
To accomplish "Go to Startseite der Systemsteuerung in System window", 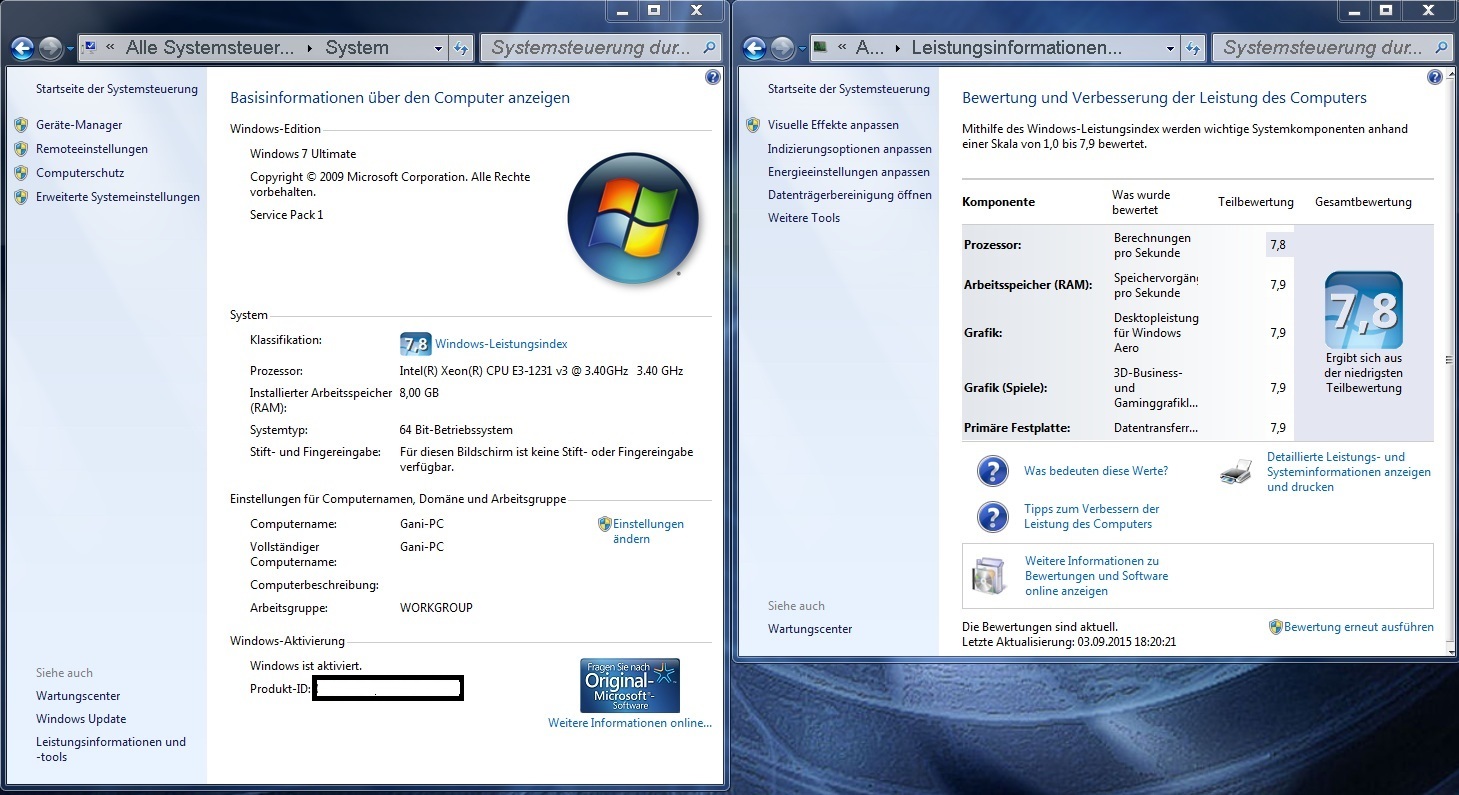I will (x=117, y=89).
